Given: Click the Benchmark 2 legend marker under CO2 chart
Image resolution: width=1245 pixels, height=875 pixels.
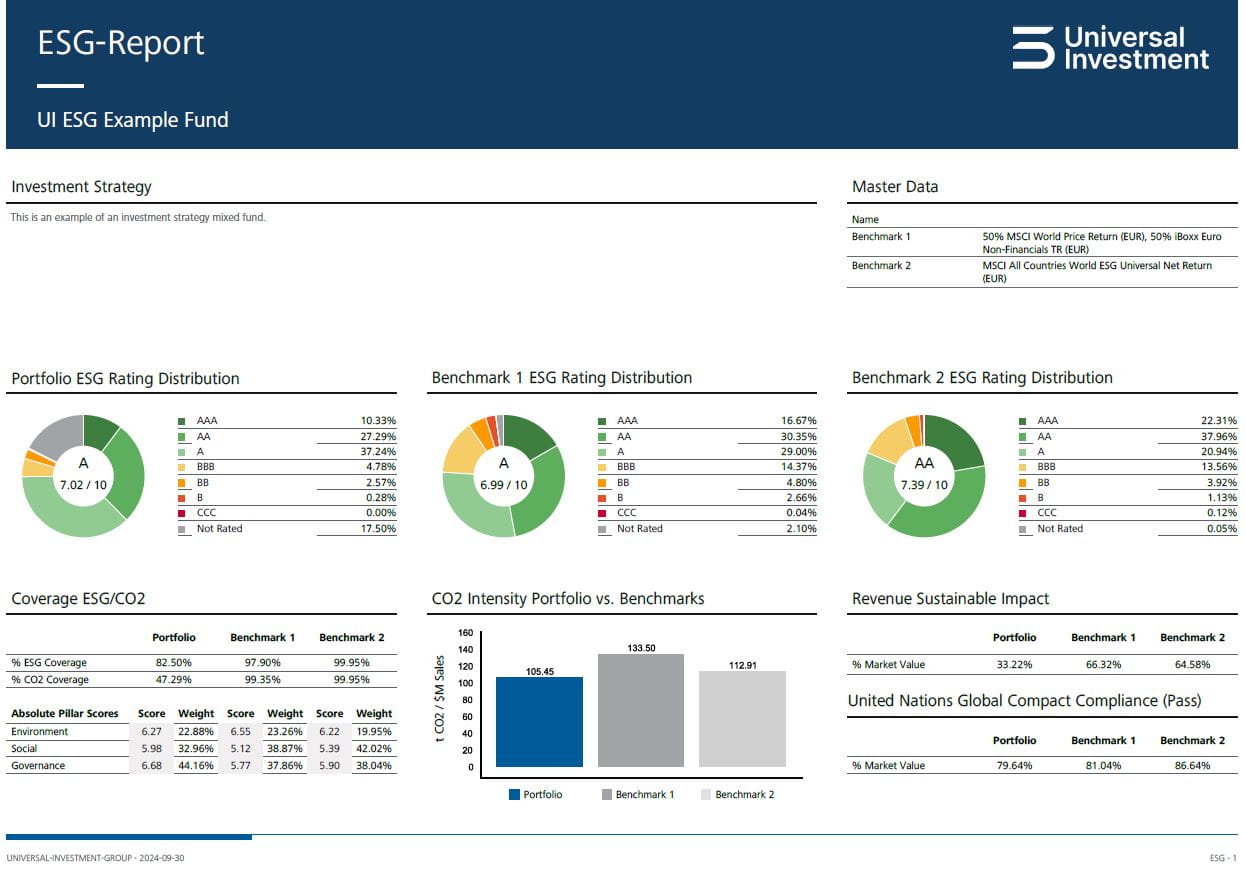Looking at the screenshot, I should point(706,794).
